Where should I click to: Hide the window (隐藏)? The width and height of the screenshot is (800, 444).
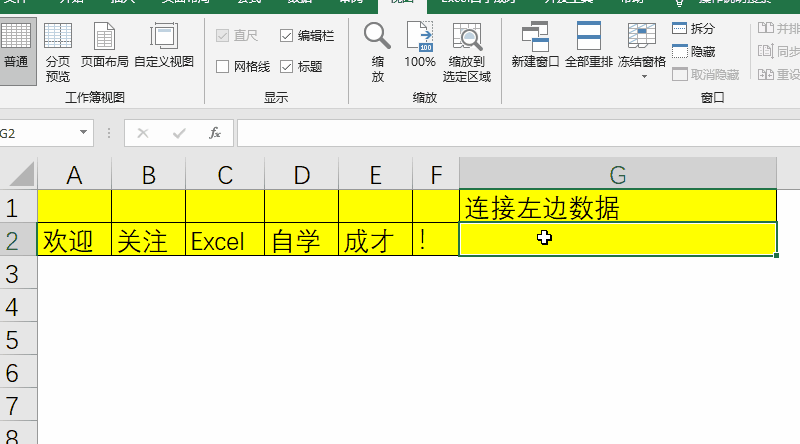pos(693,52)
